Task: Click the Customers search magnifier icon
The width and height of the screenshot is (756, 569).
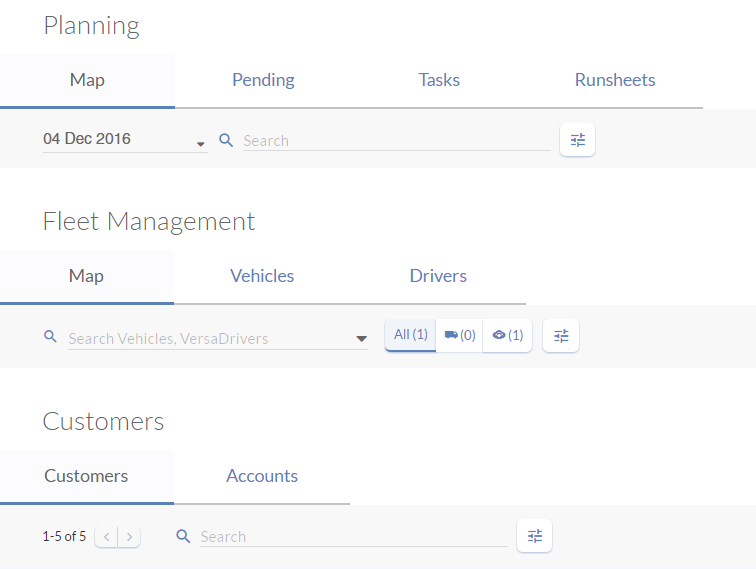Action: click(x=183, y=536)
